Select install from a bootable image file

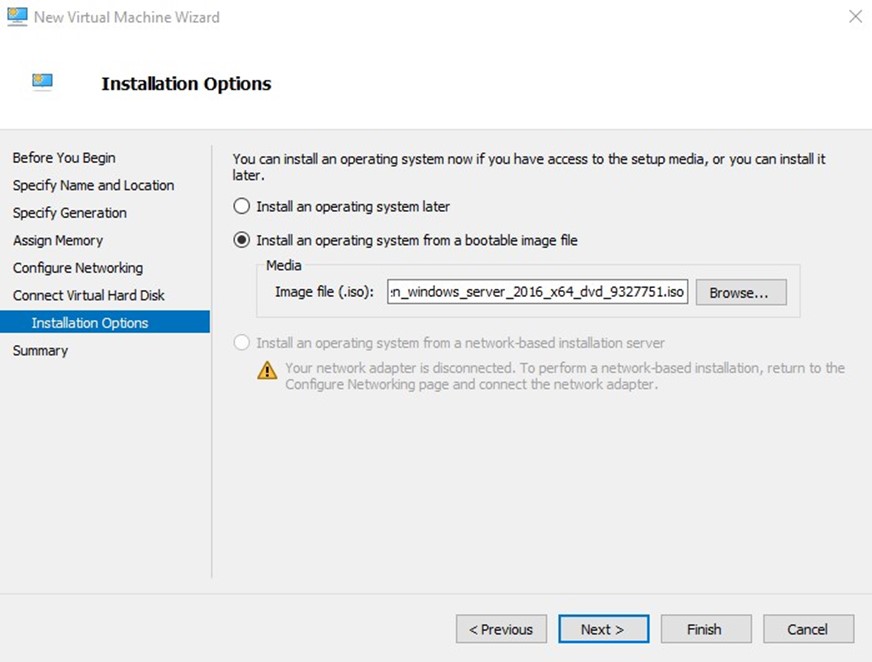[241, 240]
